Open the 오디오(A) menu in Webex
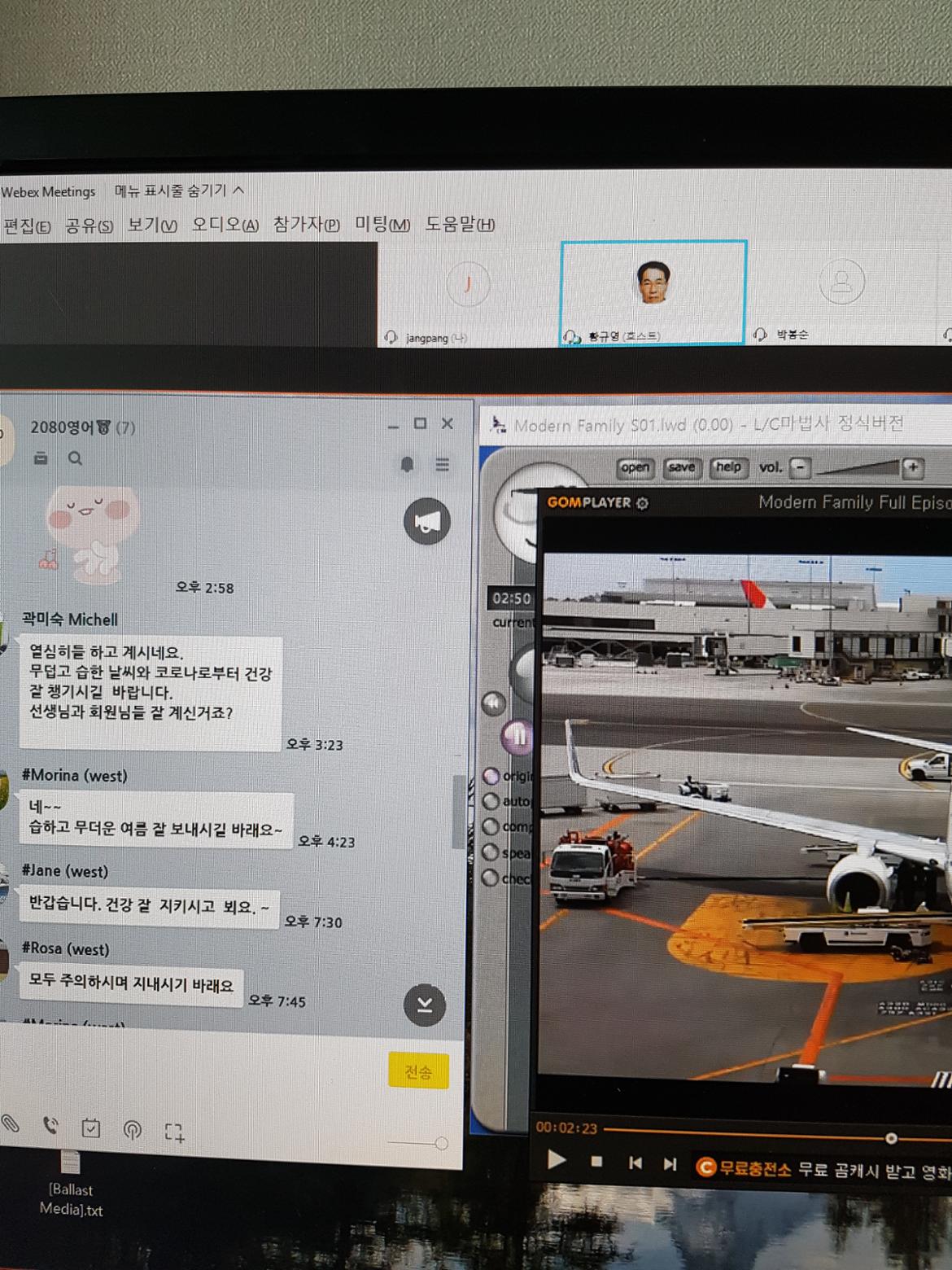 [225, 225]
